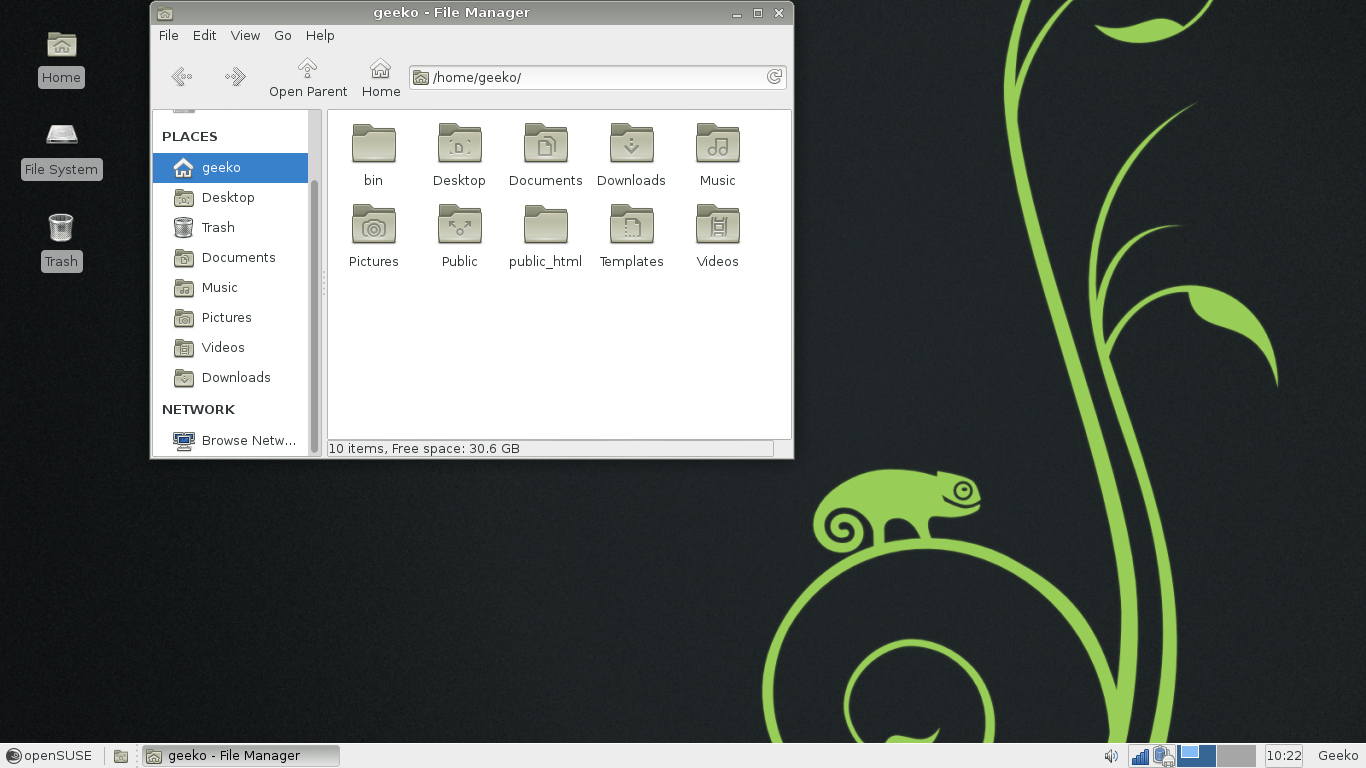The image size is (1366, 768).
Task: Open the File menu
Action: point(168,35)
